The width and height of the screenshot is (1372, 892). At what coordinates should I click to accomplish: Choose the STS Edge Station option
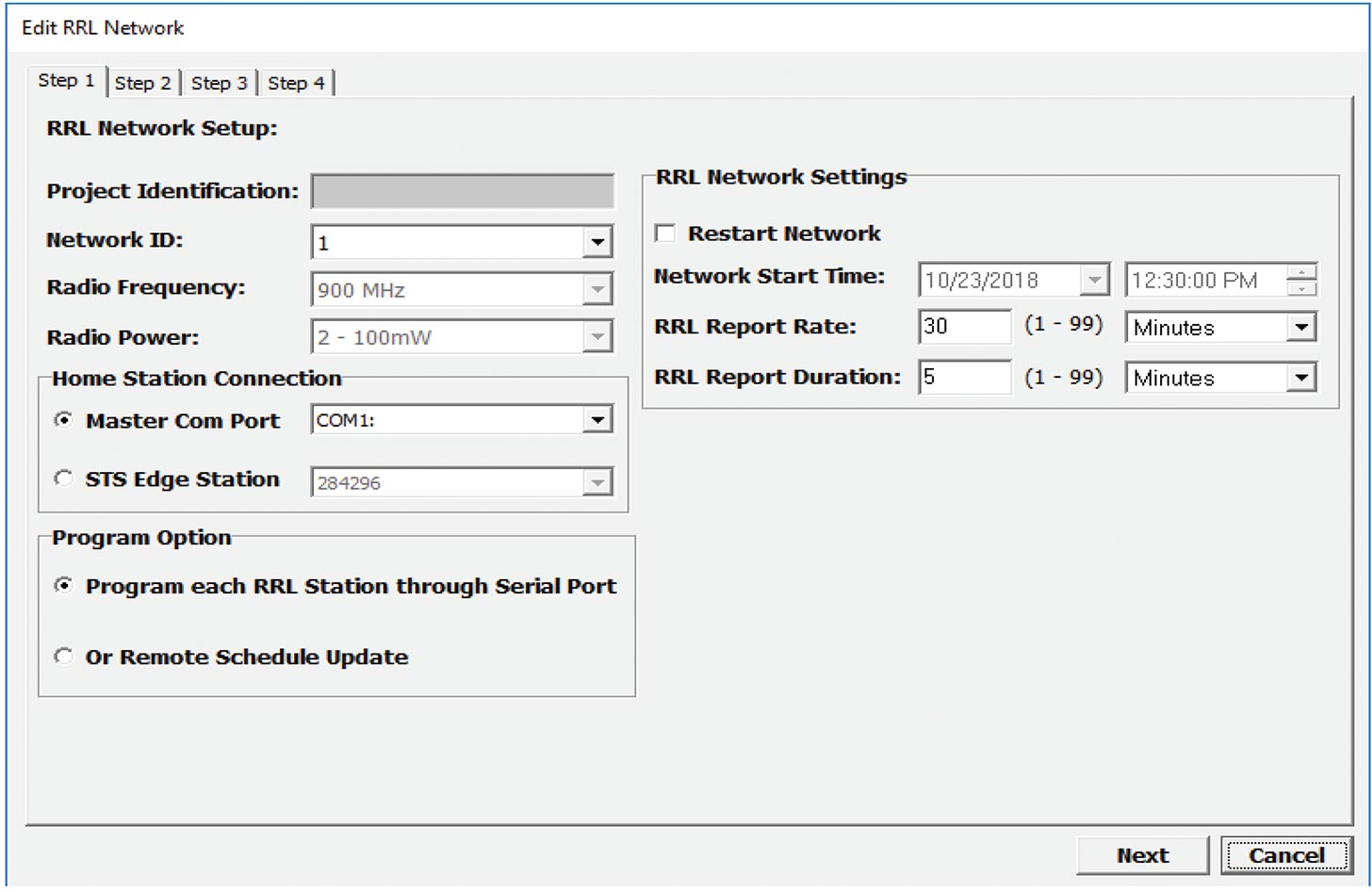click(x=62, y=478)
